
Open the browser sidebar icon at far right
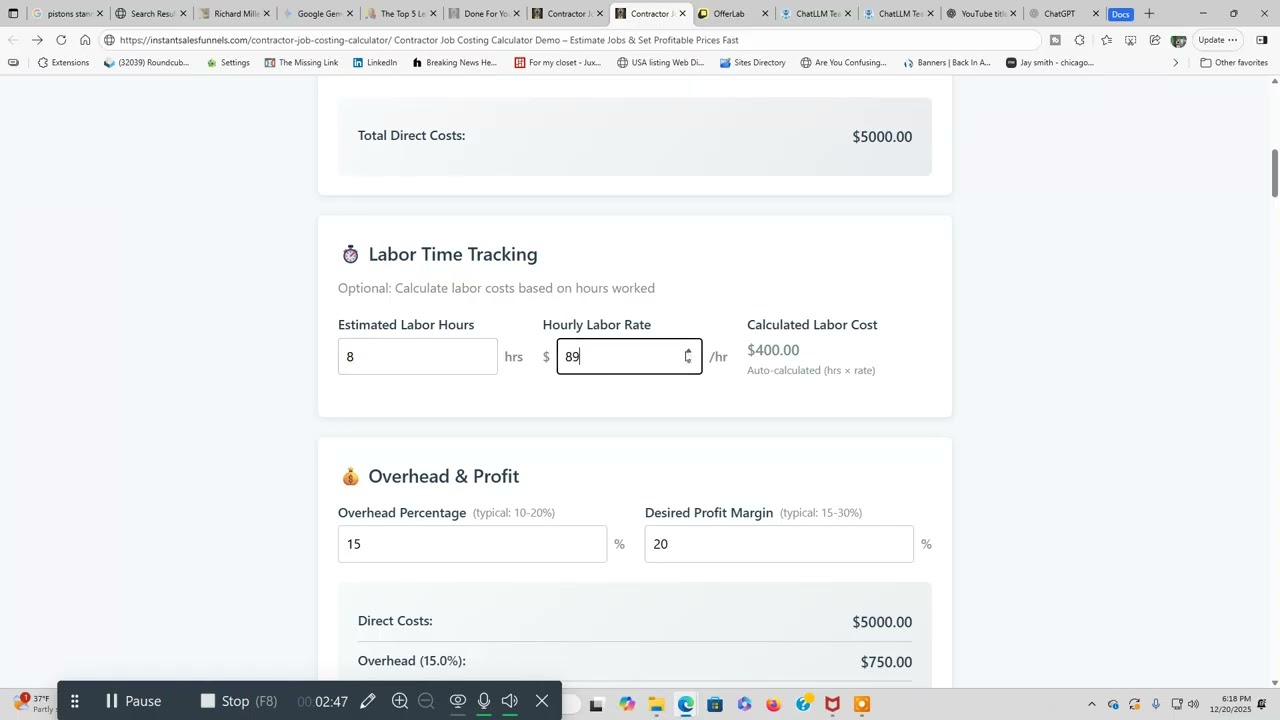[x=1262, y=40]
